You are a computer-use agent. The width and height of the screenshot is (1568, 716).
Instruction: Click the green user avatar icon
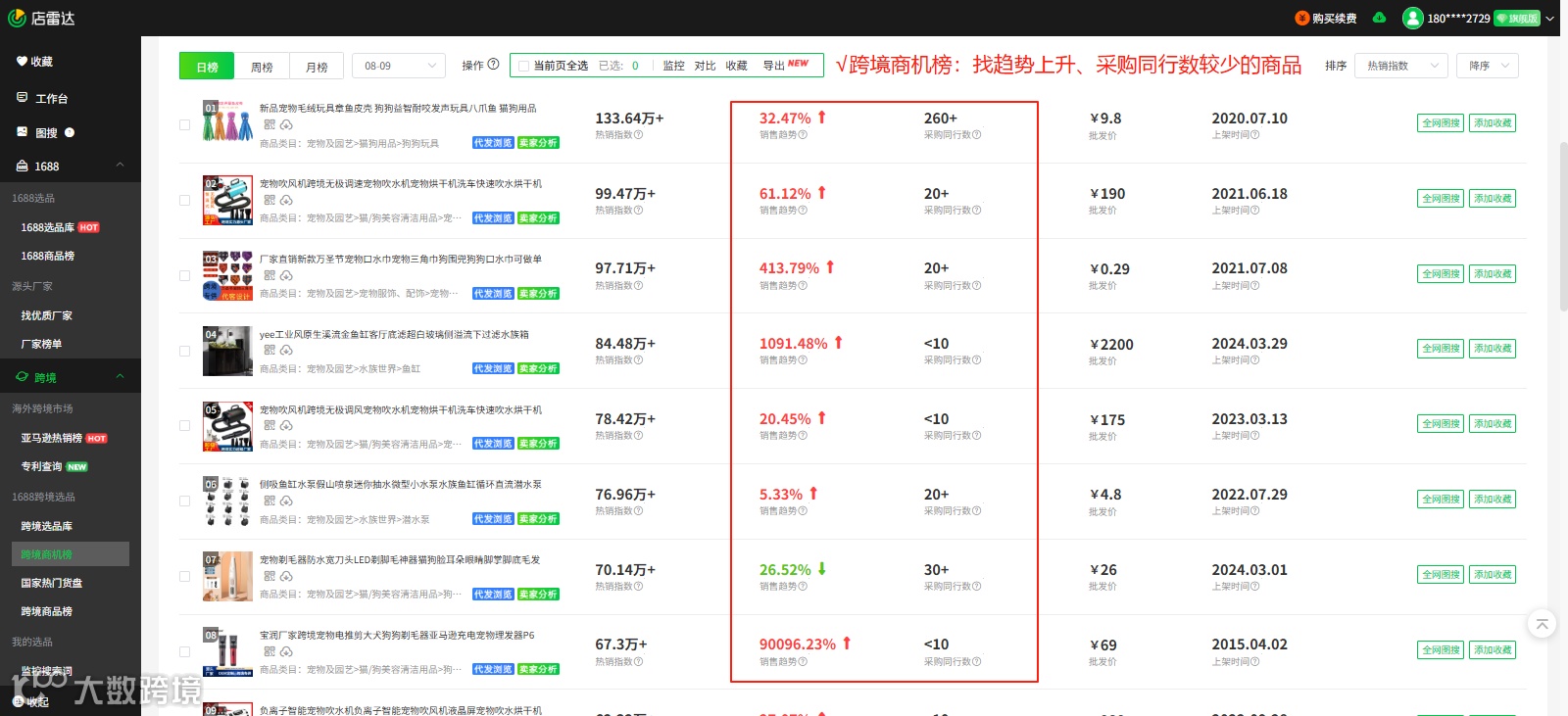(1412, 18)
